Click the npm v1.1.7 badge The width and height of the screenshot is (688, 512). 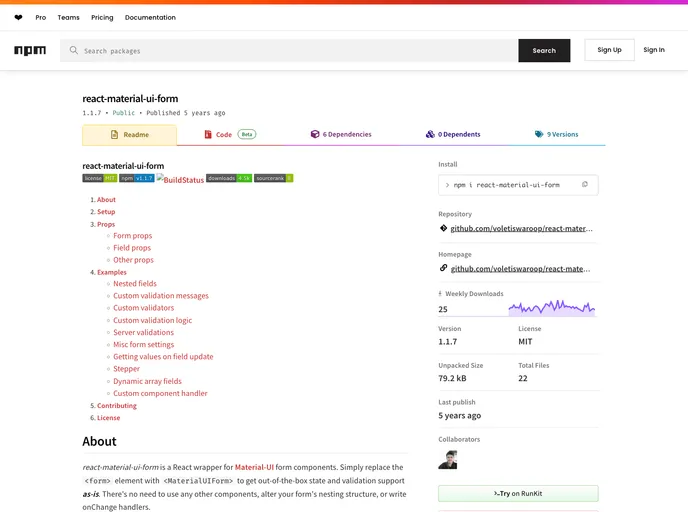[136, 178]
